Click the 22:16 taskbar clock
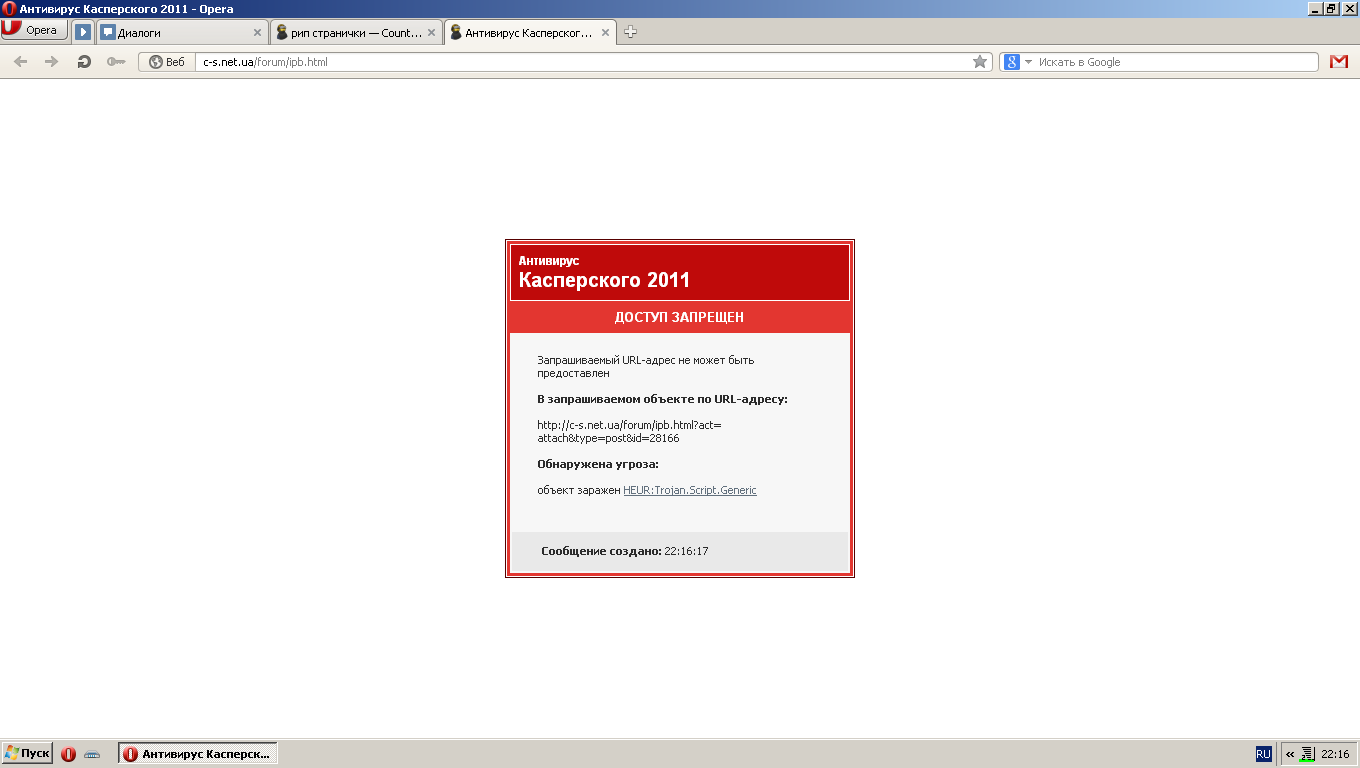The width and height of the screenshot is (1360, 768). point(1335,754)
